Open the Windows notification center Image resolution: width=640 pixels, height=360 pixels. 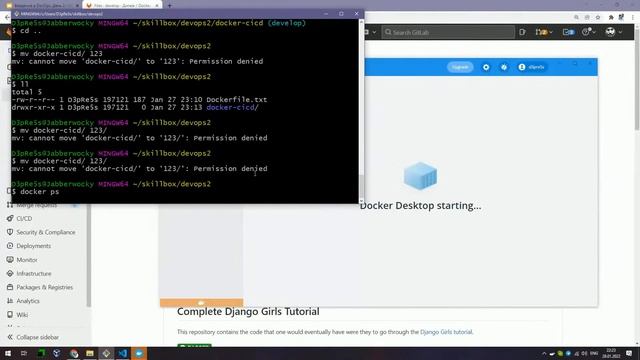pos(629,353)
